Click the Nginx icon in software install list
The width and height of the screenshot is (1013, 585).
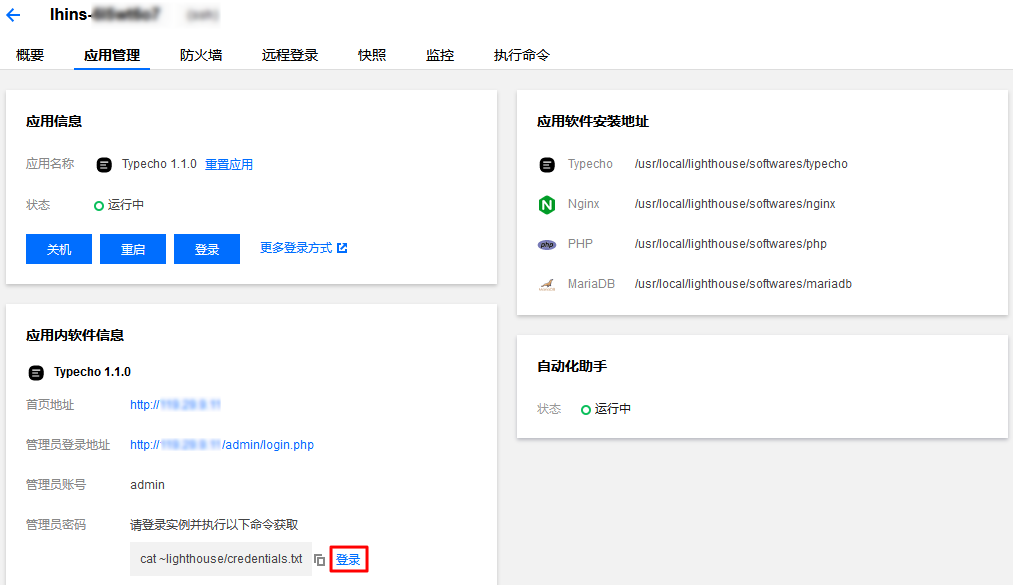[547, 204]
